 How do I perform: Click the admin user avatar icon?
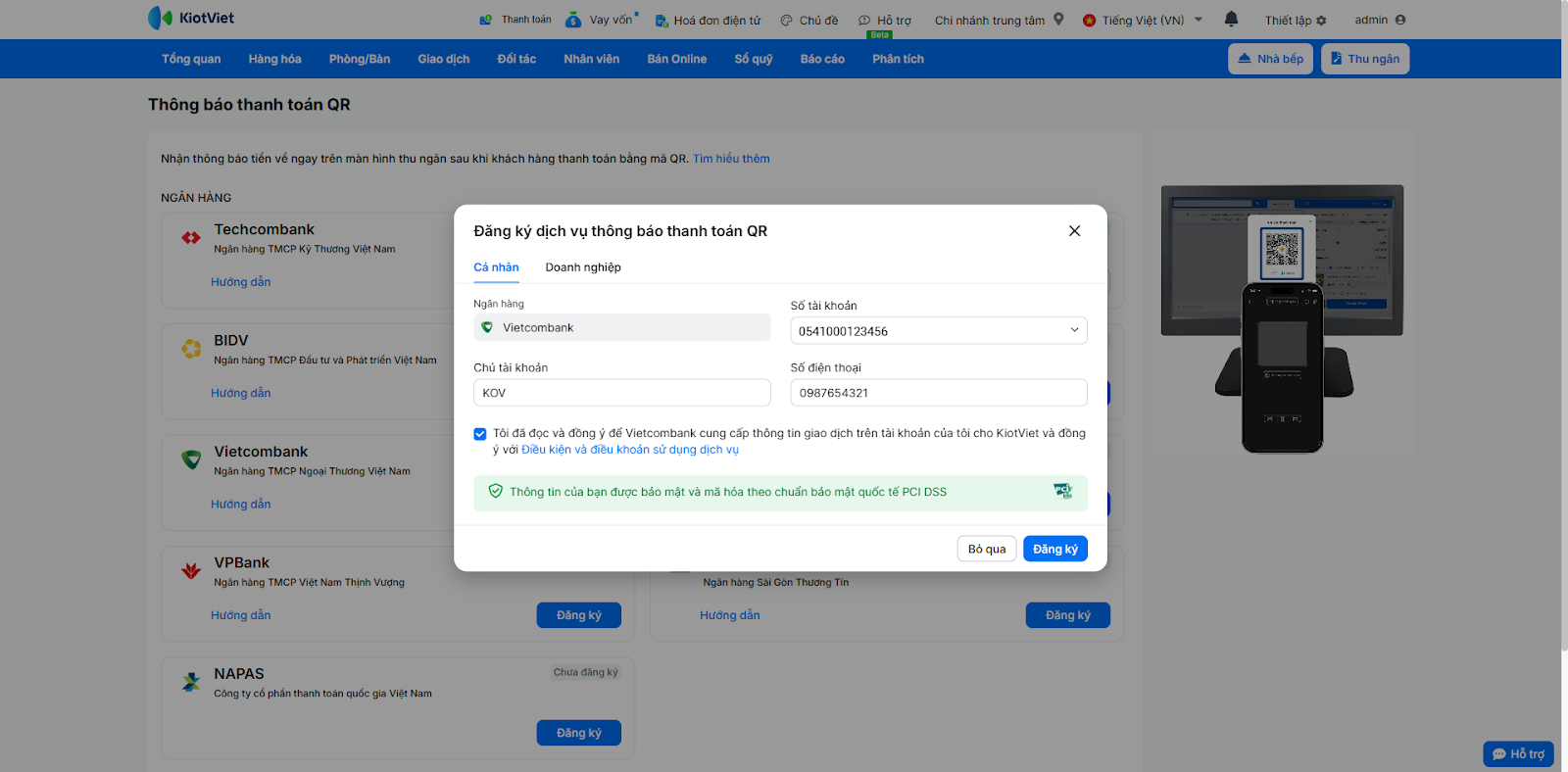[1400, 20]
